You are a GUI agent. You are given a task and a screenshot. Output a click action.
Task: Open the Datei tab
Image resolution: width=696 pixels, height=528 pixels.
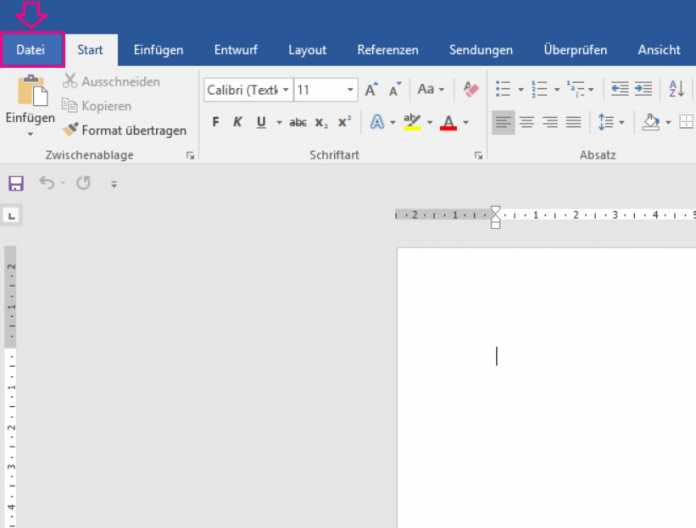pos(31,50)
